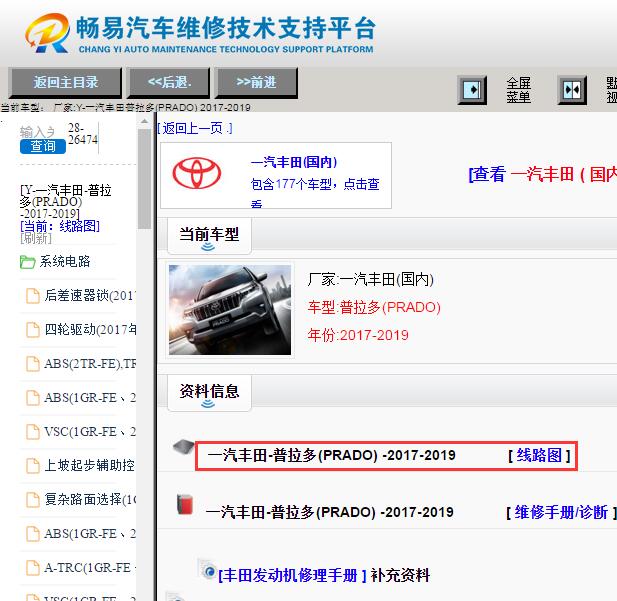Click the full-screen menu toggle icon
The height and width of the screenshot is (601, 617).
point(472,90)
